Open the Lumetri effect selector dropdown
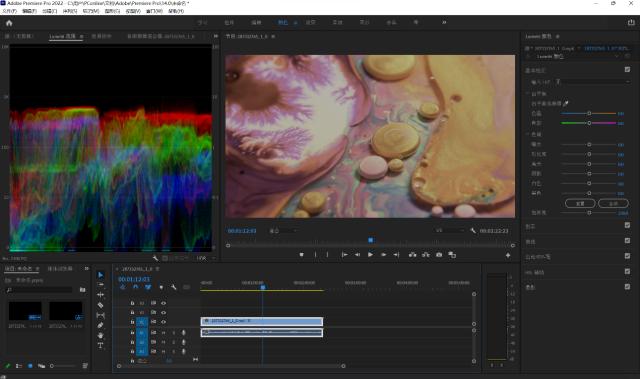The width and height of the screenshot is (640, 379). pyautogui.click(x=578, y=56)
